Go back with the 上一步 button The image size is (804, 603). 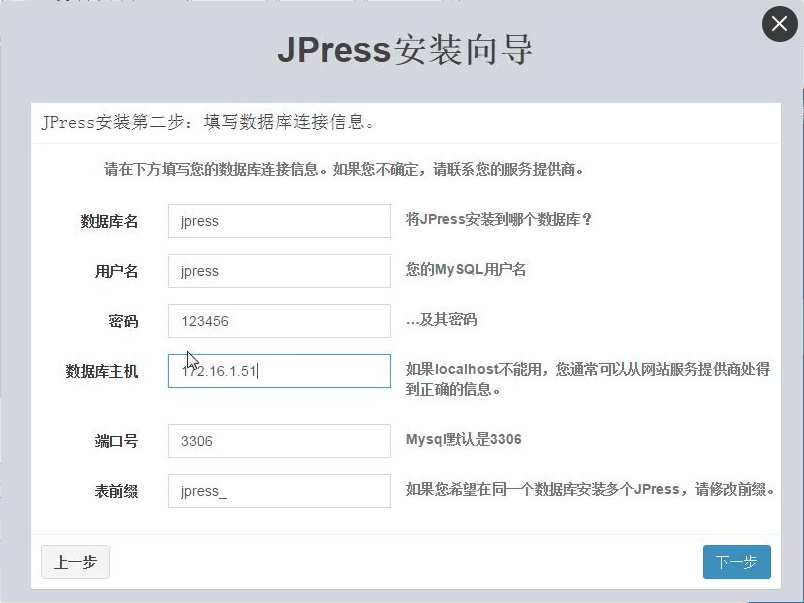click(75, 562)
